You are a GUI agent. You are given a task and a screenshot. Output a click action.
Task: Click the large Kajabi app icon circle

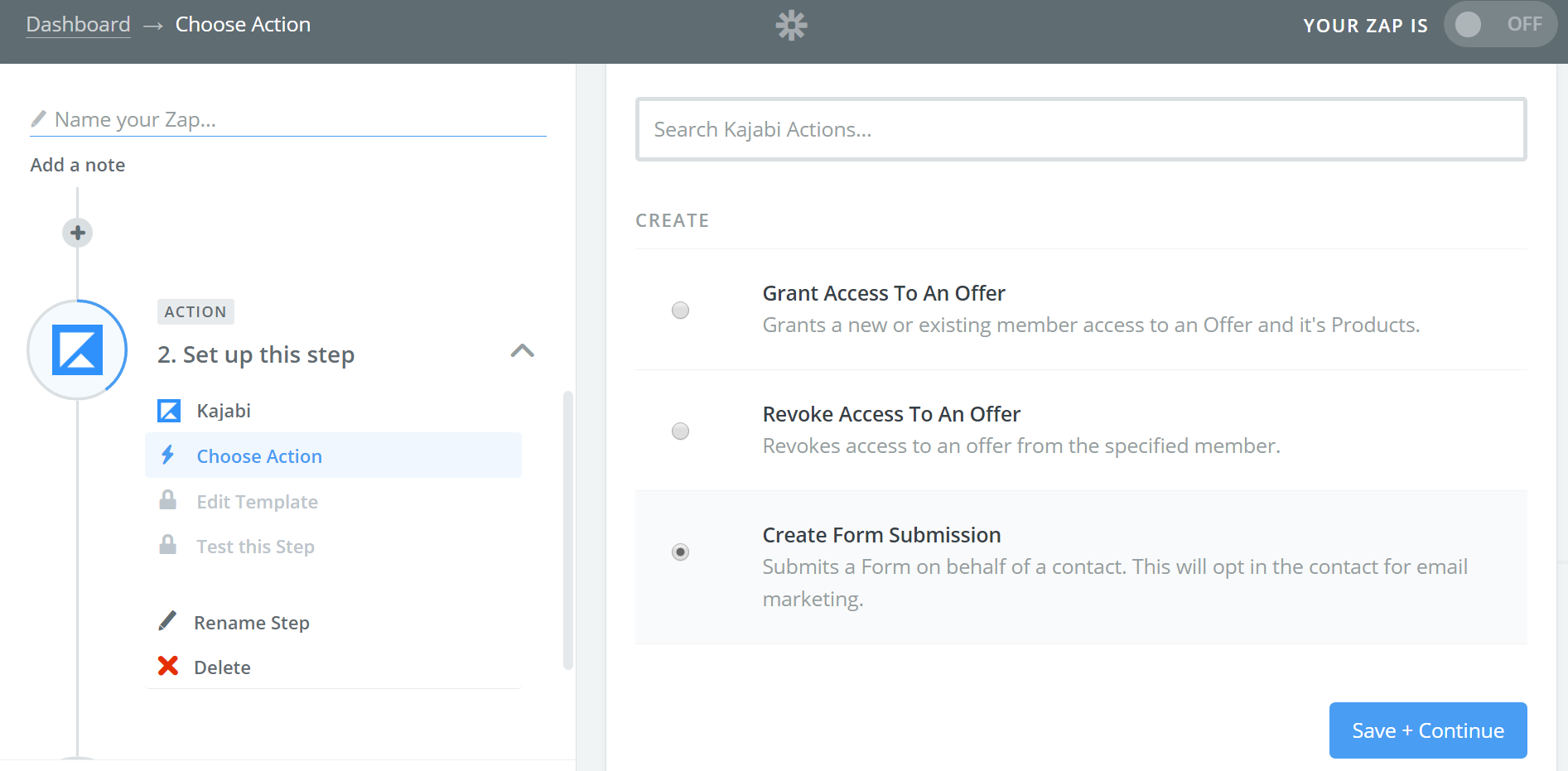[x=78, y=349]
